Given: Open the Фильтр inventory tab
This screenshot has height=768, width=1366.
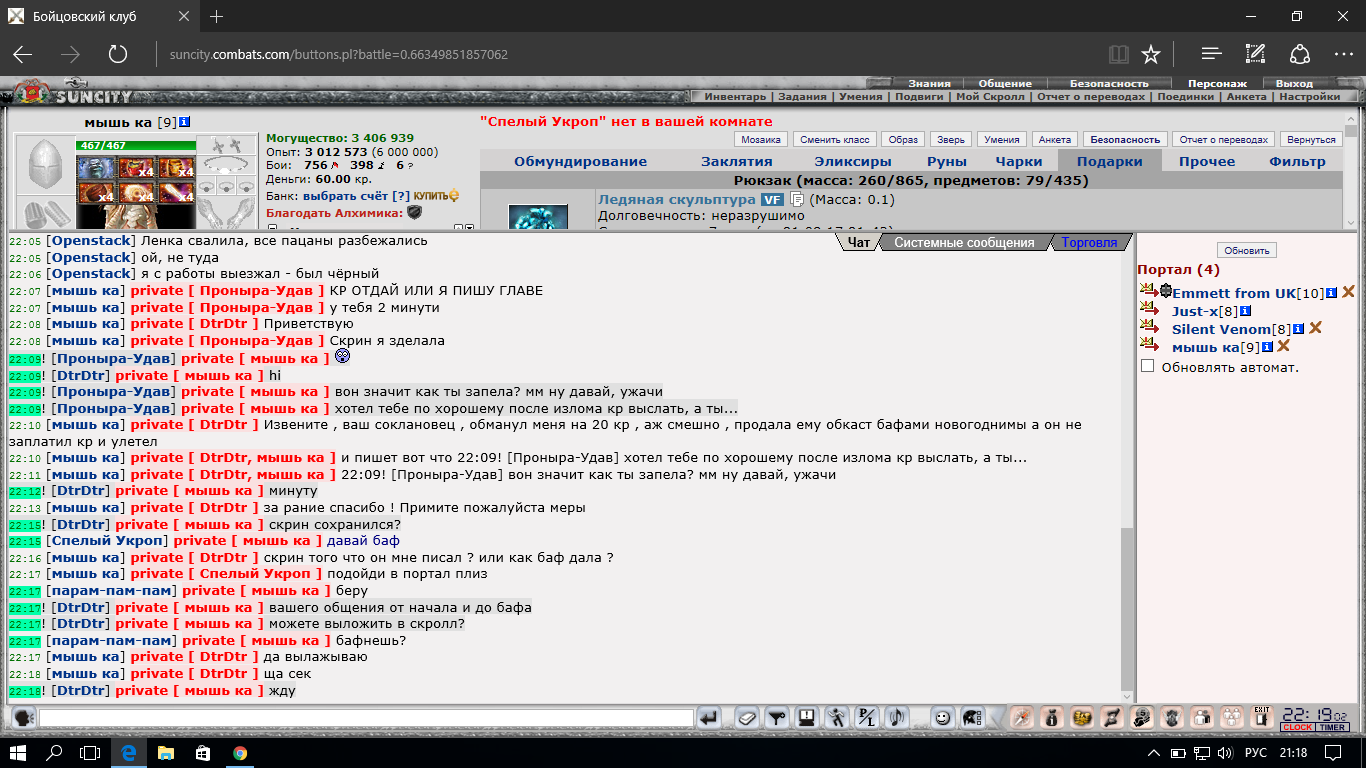Looking at the screenshot, I should click(1297, 161).
